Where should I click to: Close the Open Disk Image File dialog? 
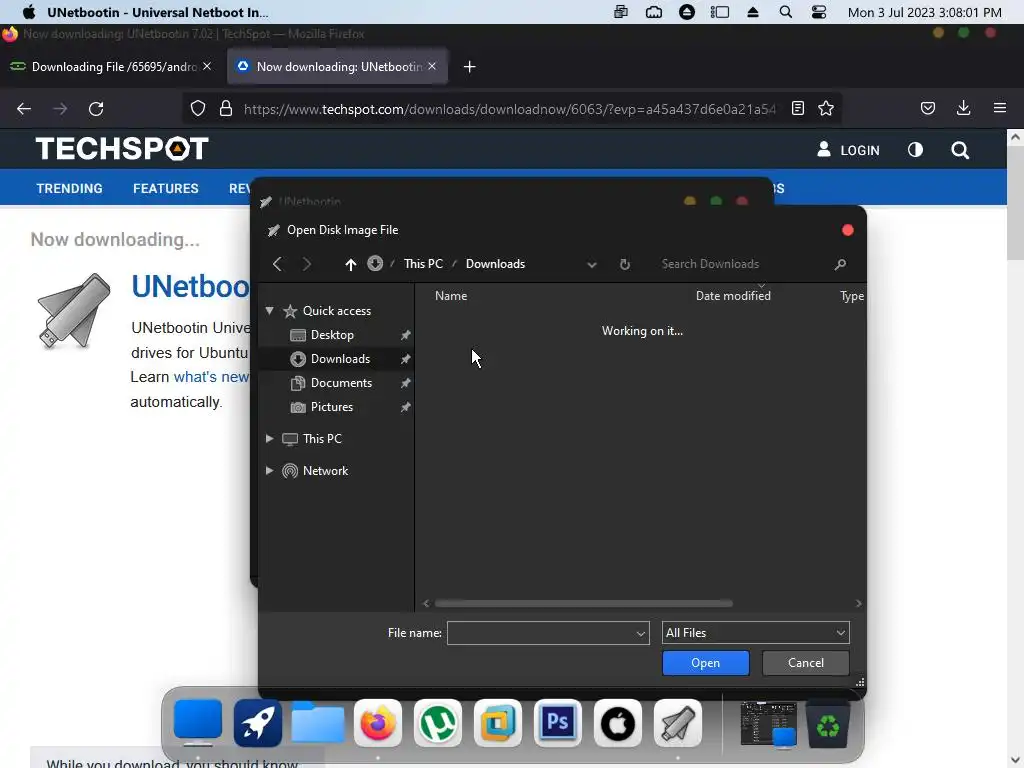848,230
